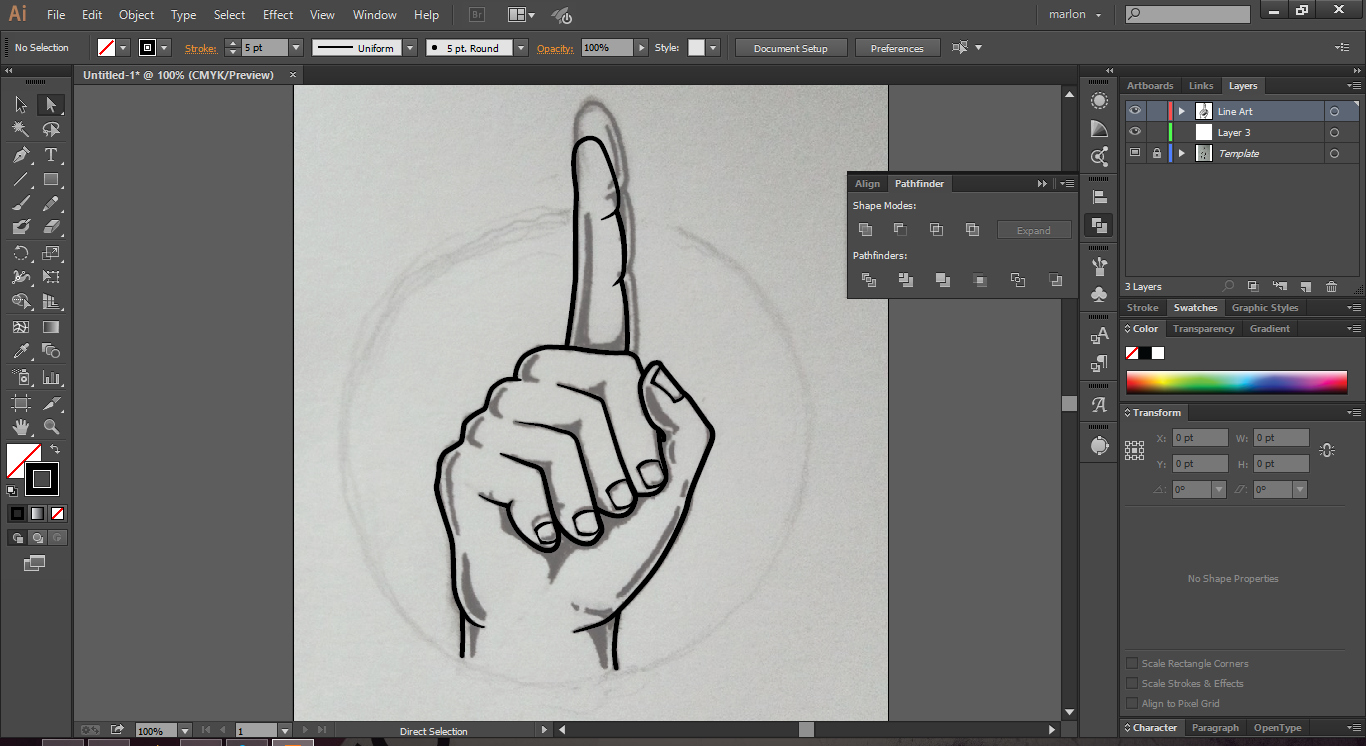Select the Type tool
The width and height of the screenshot is (1366, 746).
[x=50, y=155]
